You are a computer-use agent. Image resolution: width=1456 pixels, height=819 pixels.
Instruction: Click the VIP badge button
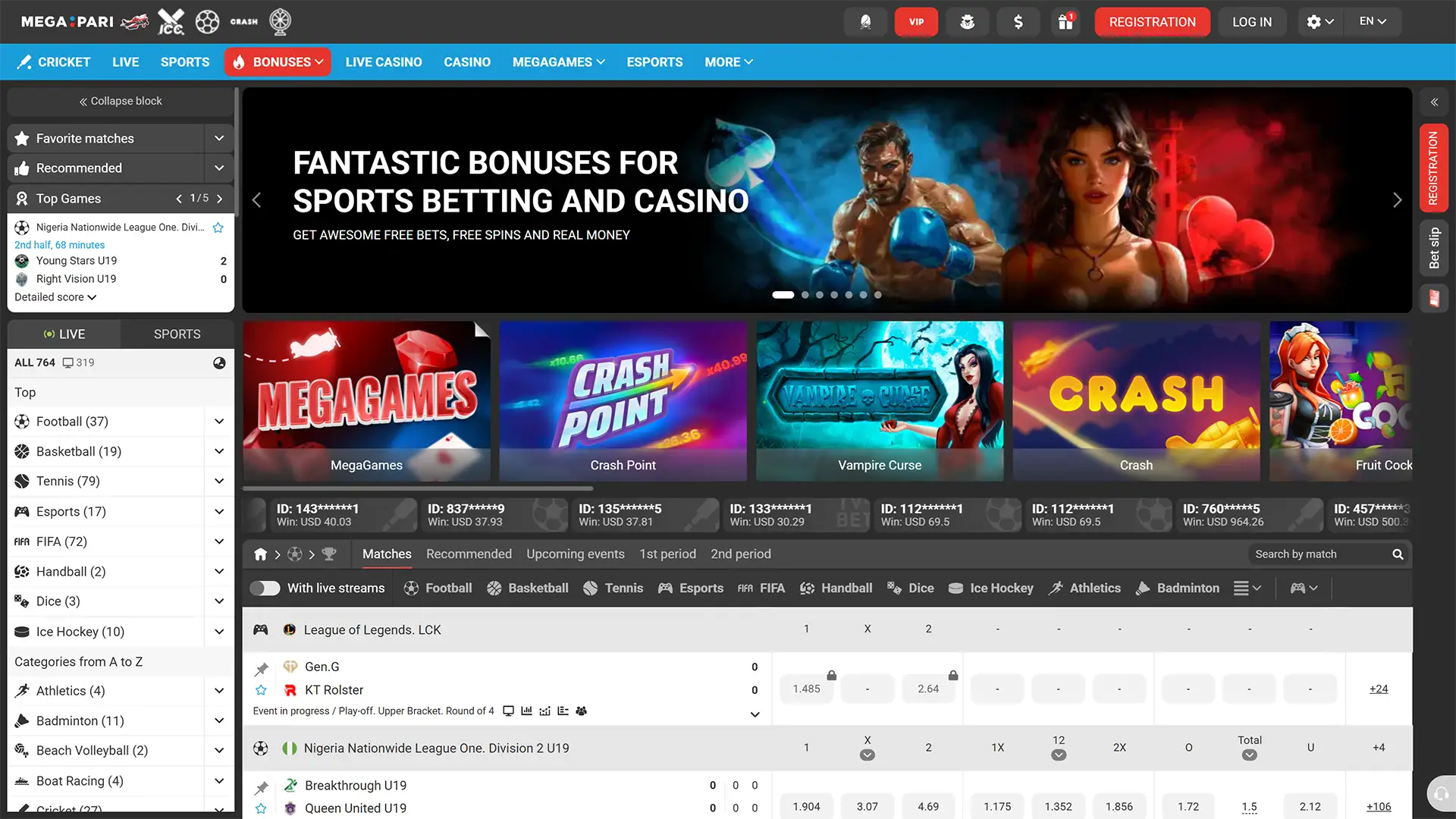(916, 22)
